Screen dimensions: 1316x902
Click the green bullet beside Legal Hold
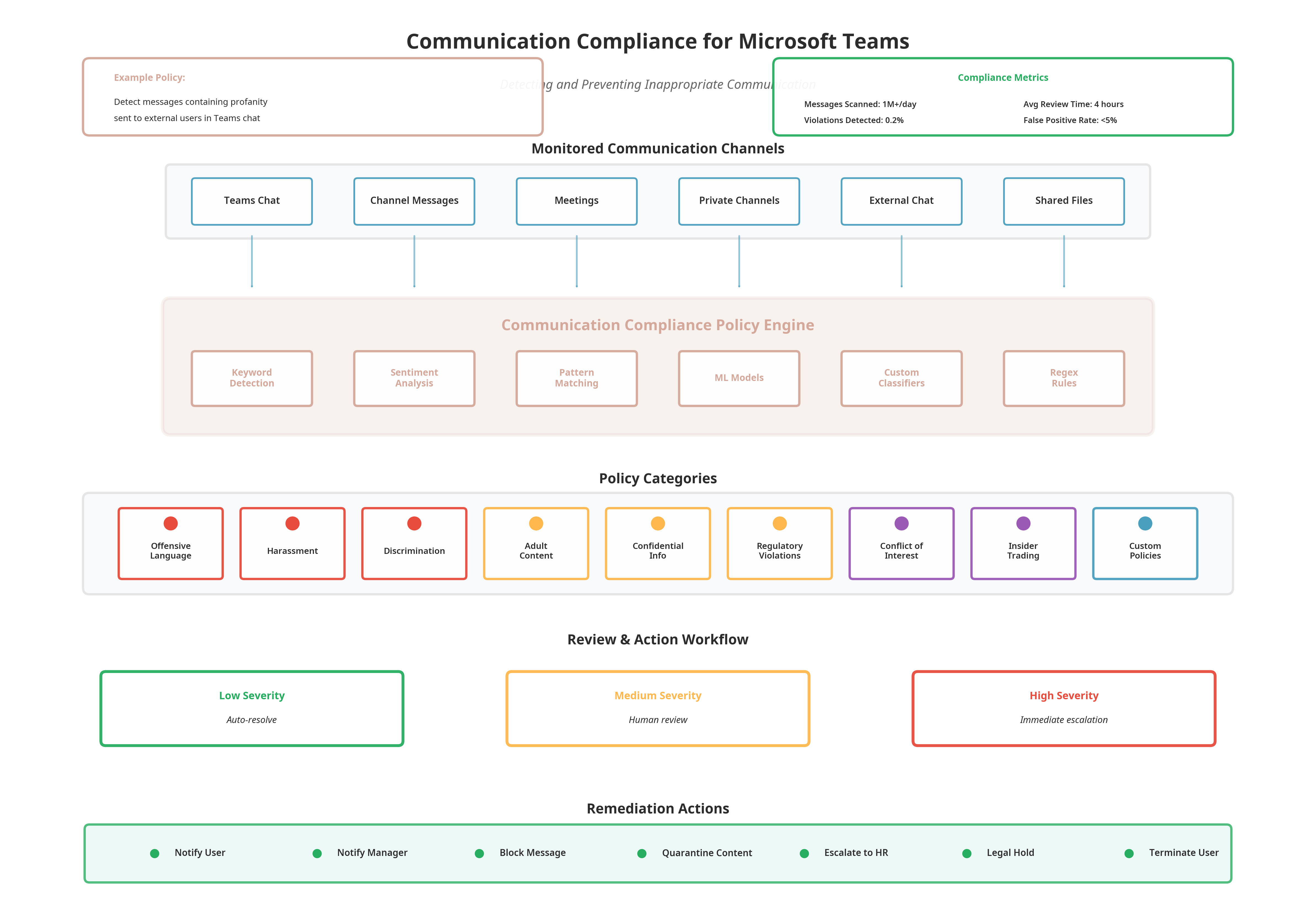(966, 853)
